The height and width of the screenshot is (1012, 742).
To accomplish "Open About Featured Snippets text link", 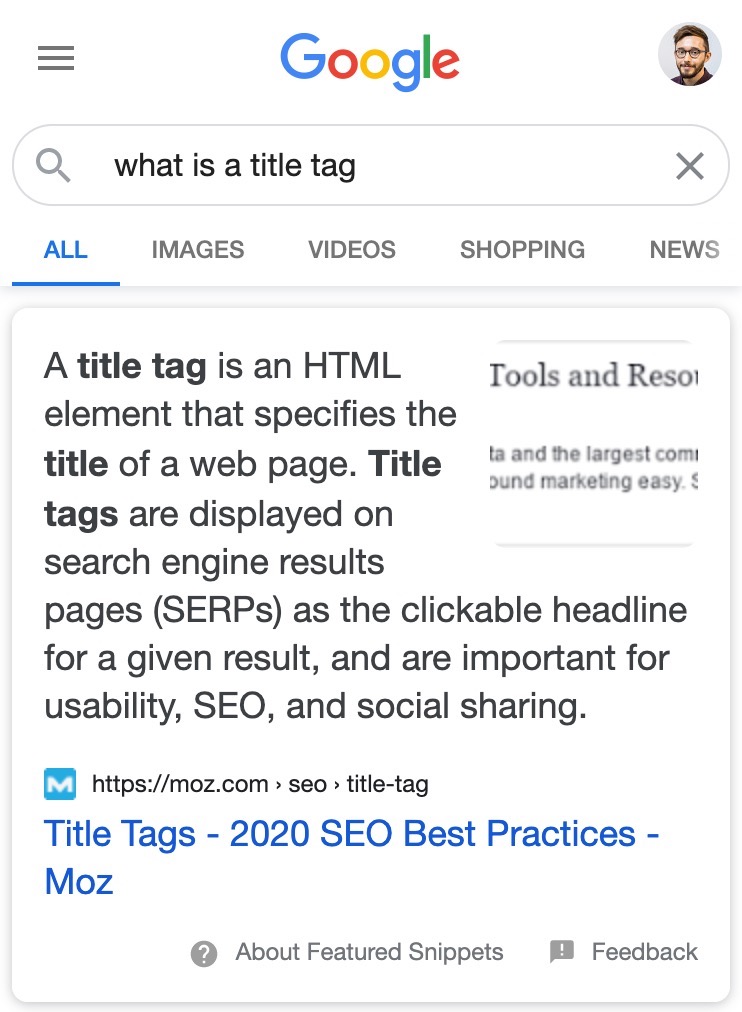I will 369,952.
